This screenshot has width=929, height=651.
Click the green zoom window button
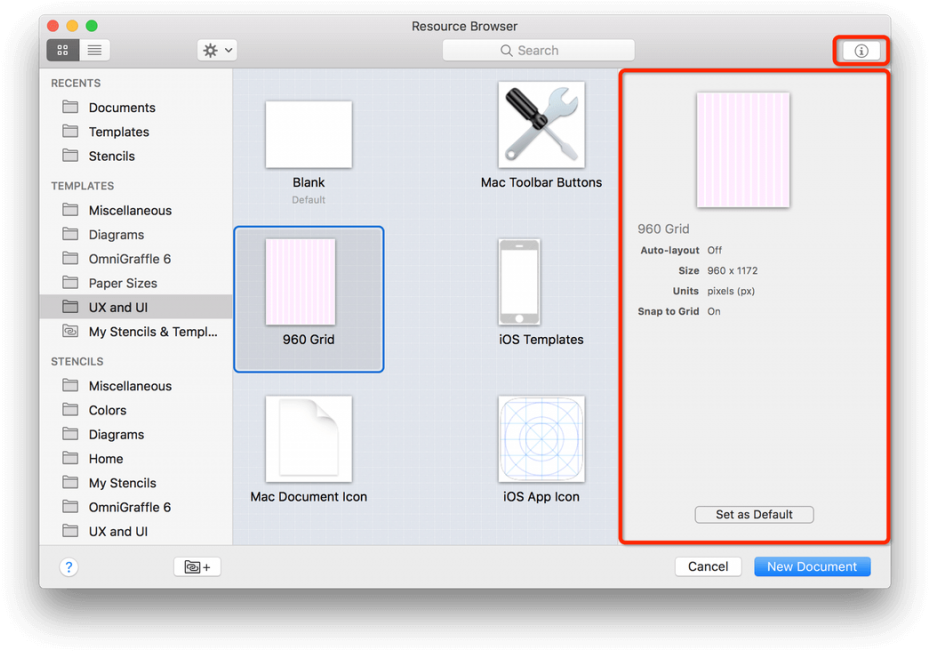91,25
